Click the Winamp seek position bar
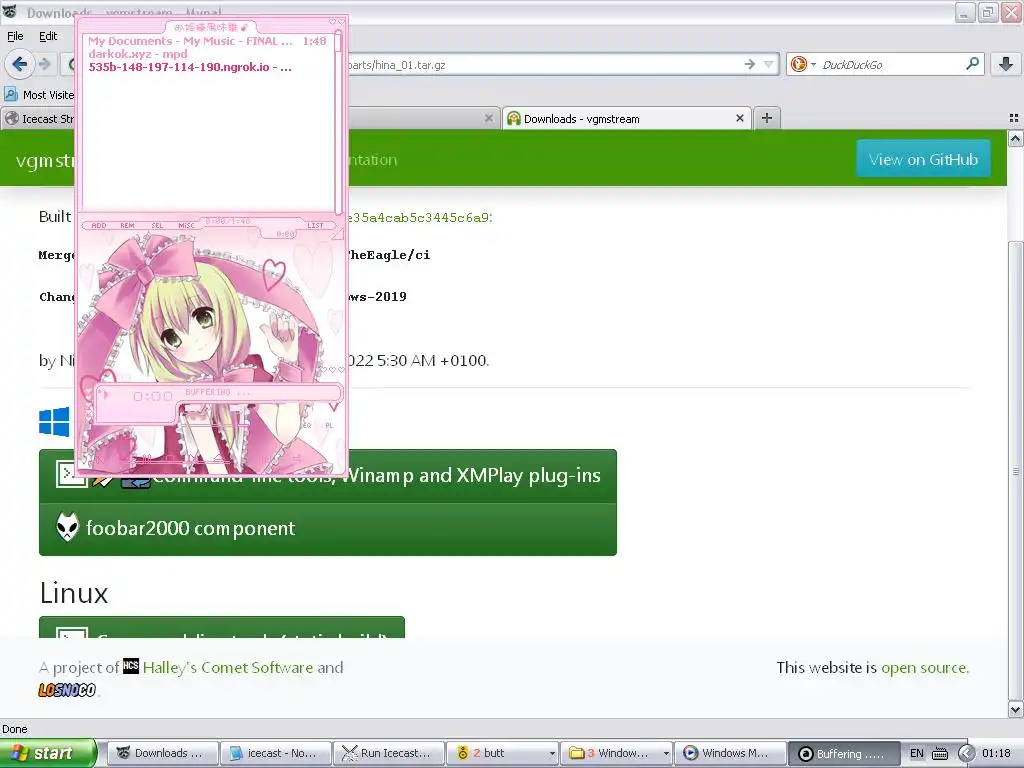Image resolution: width=1024 pixels, height=768 pixels. click(217, 424)
